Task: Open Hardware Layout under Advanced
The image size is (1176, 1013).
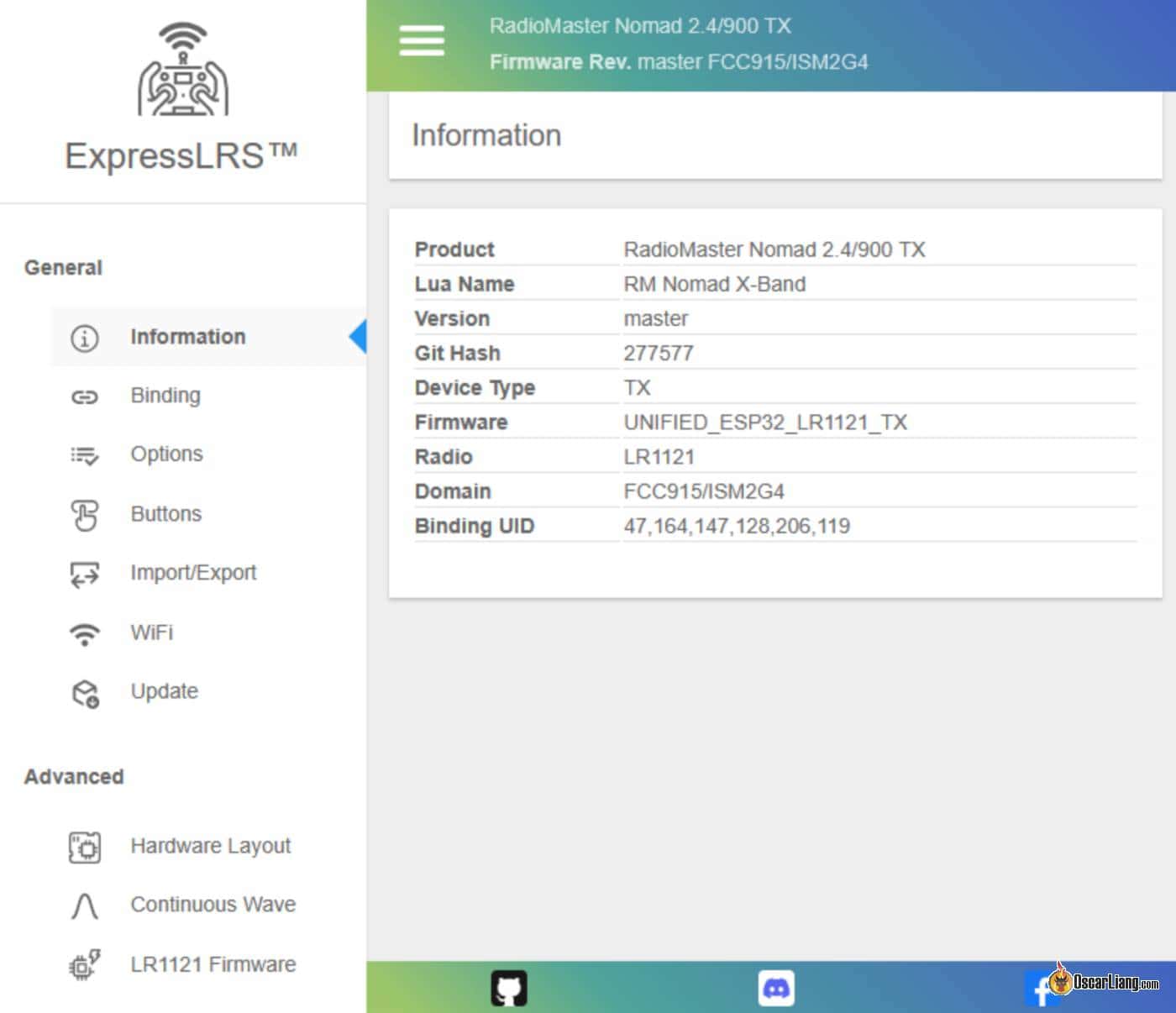Action: click(210, 846)
